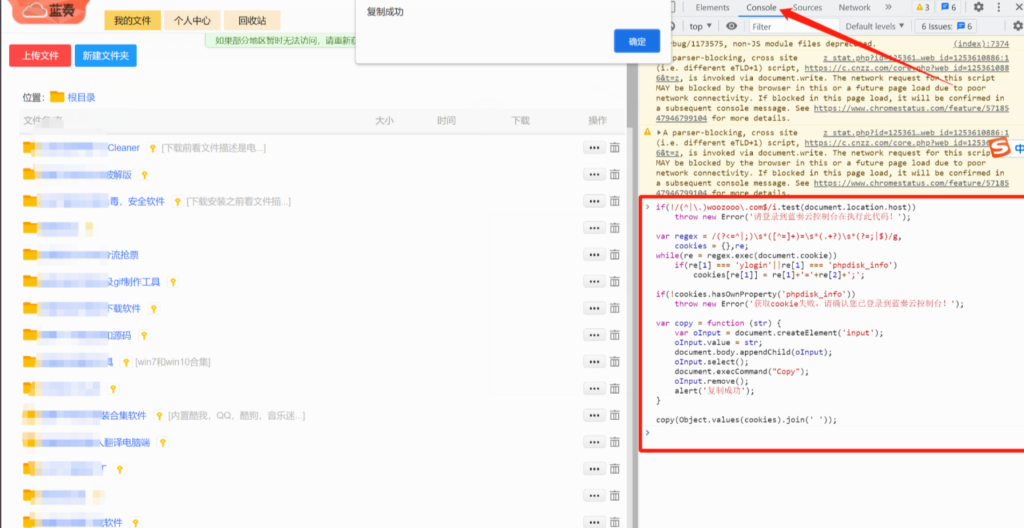Click the 根目录 folder icon in location bar
The height and width of the screenshot is (528, 1024).
pyautogui.click(x=57, y=97)
